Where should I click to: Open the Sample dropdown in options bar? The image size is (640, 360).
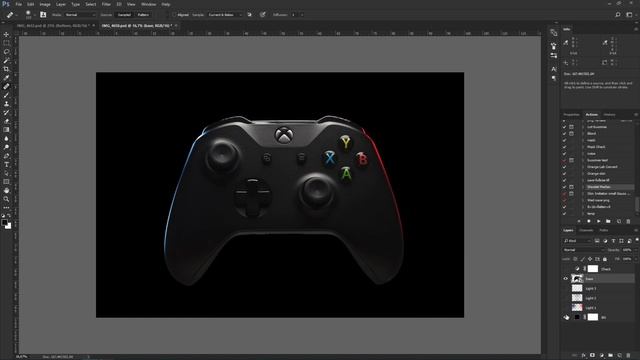[224, 15]
